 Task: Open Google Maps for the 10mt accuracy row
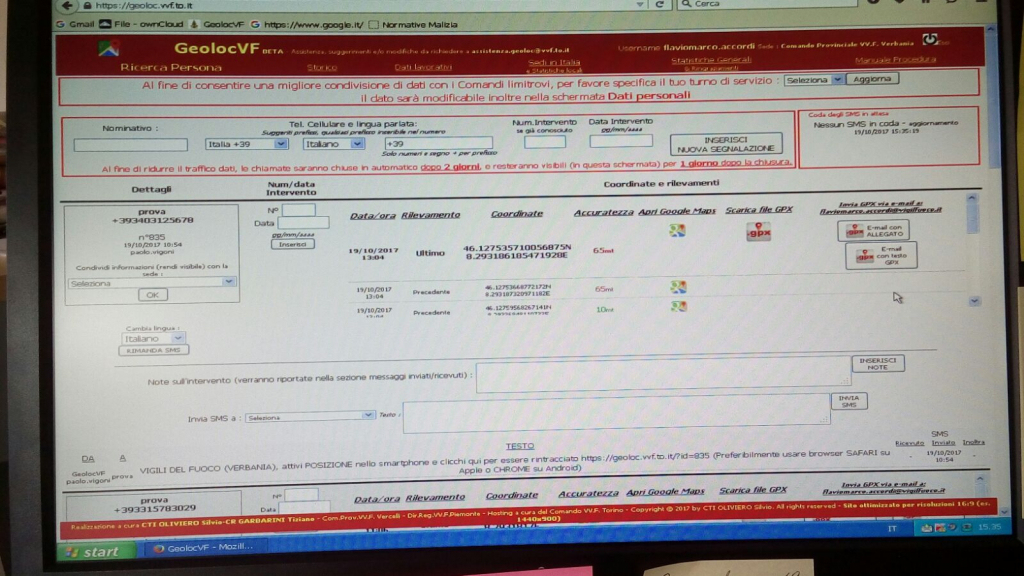(679, 306)
